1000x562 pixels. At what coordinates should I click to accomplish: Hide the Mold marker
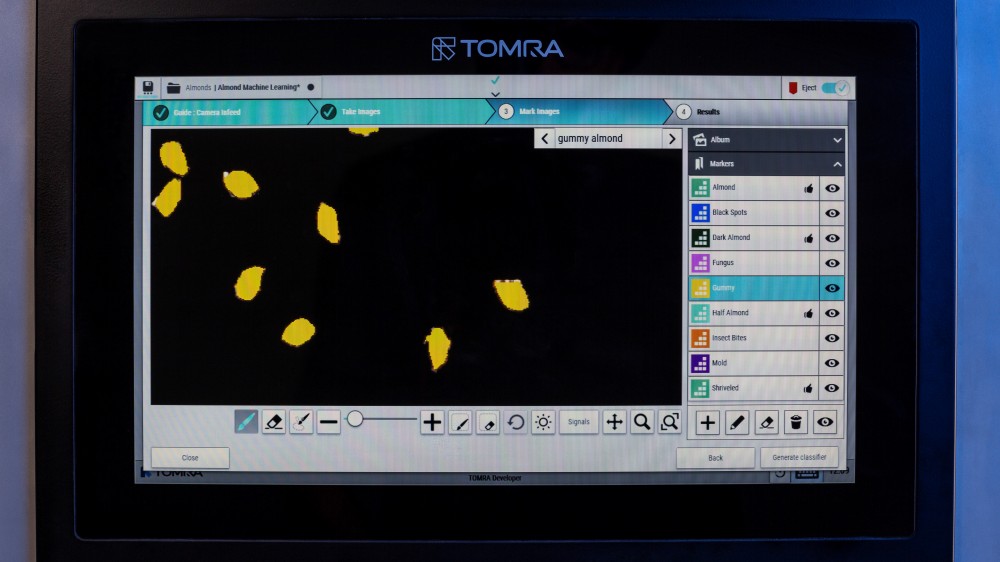coord(832,363)
